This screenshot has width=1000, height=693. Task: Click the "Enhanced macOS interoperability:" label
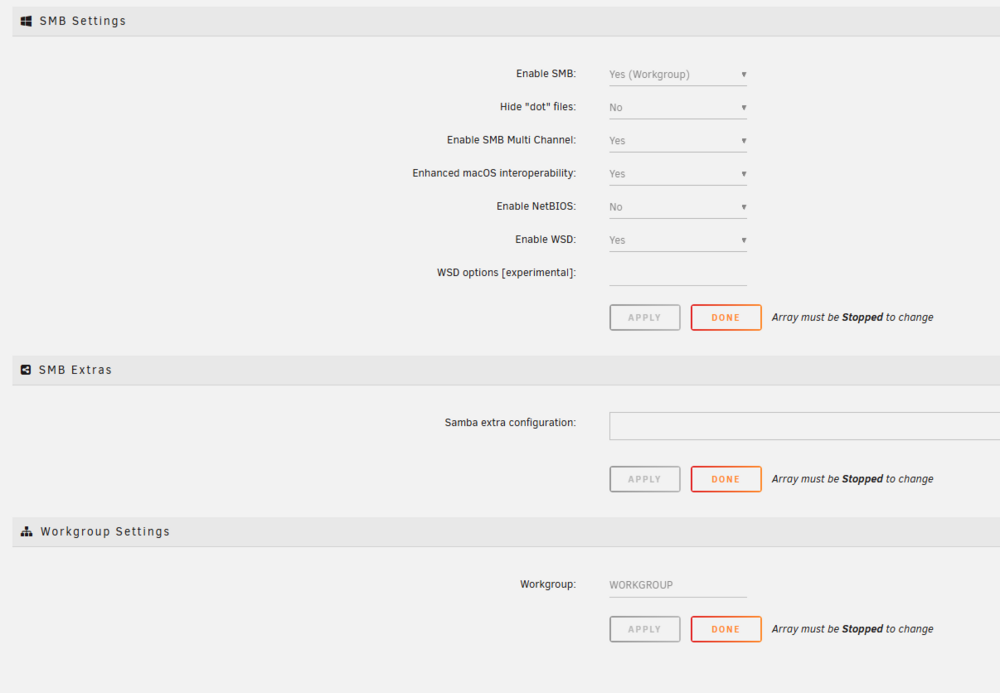(x=494, y=173)
